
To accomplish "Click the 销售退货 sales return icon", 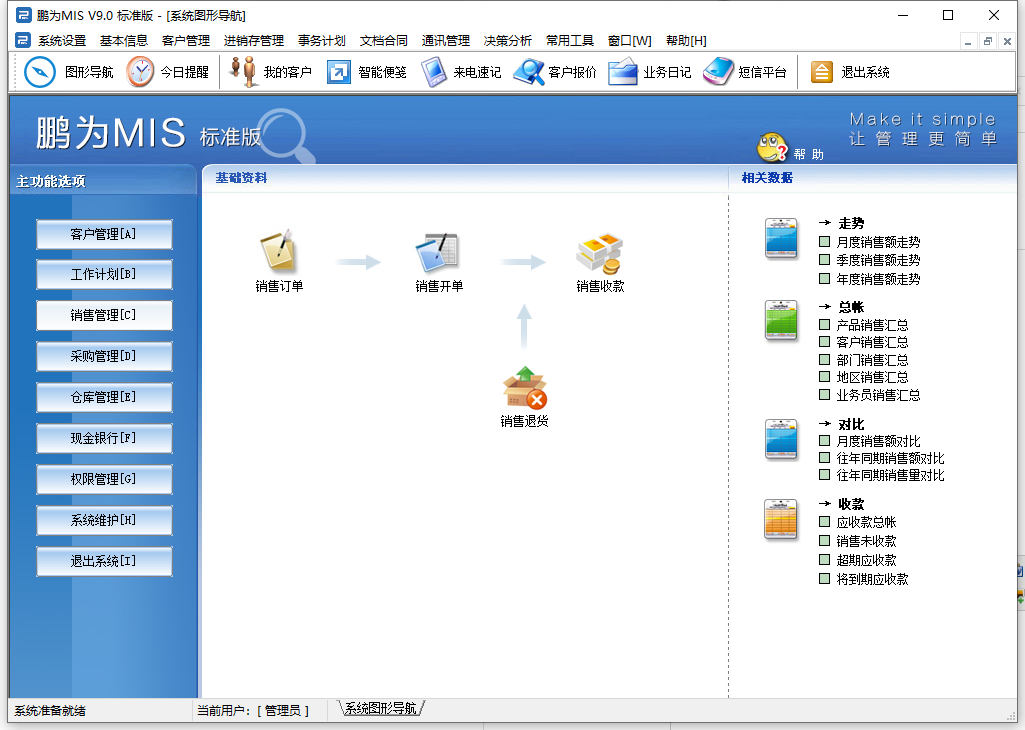I will click(524, 389).
